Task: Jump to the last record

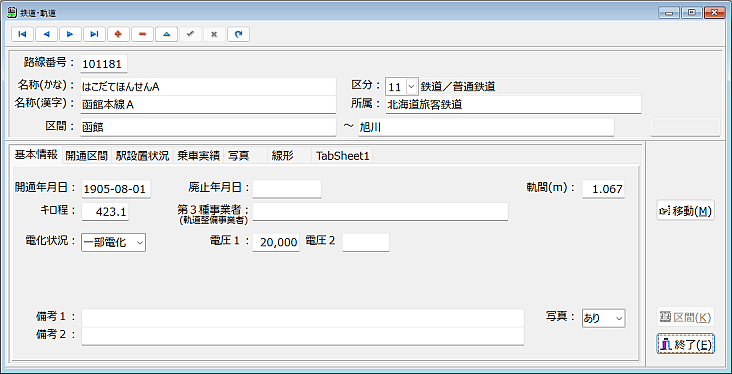Action: [94, 34]
